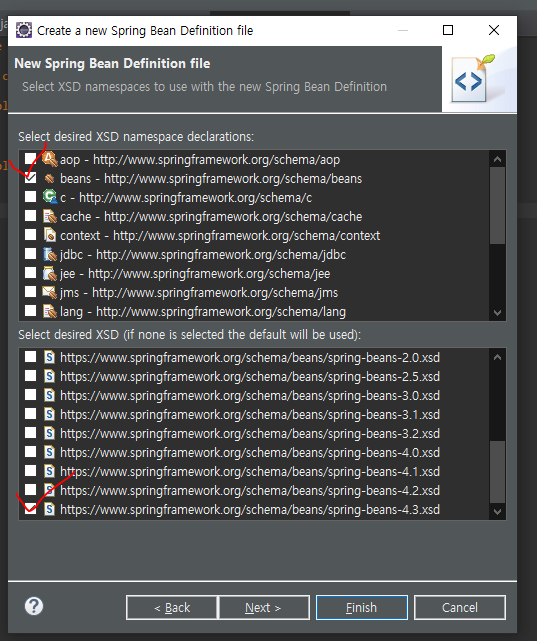Select the spring-beans-4.0.xsd row text
The width and height of the screenshot is (537, 641).
pyautogui.click(x=250, y=453)
